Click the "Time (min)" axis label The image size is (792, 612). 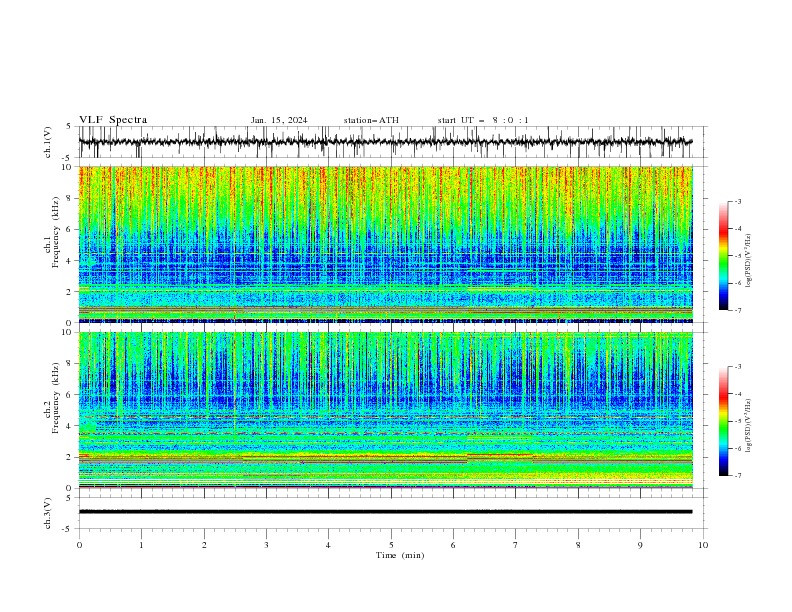click(400, 555)
